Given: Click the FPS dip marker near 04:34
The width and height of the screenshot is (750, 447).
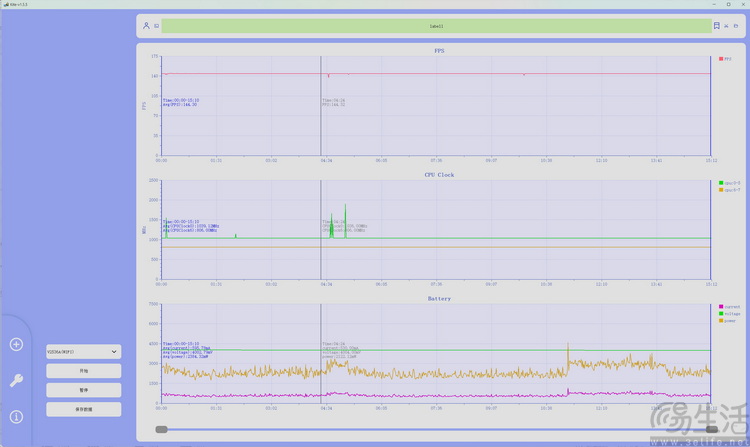Looking at the screenshot, I should tap(329, 76).
